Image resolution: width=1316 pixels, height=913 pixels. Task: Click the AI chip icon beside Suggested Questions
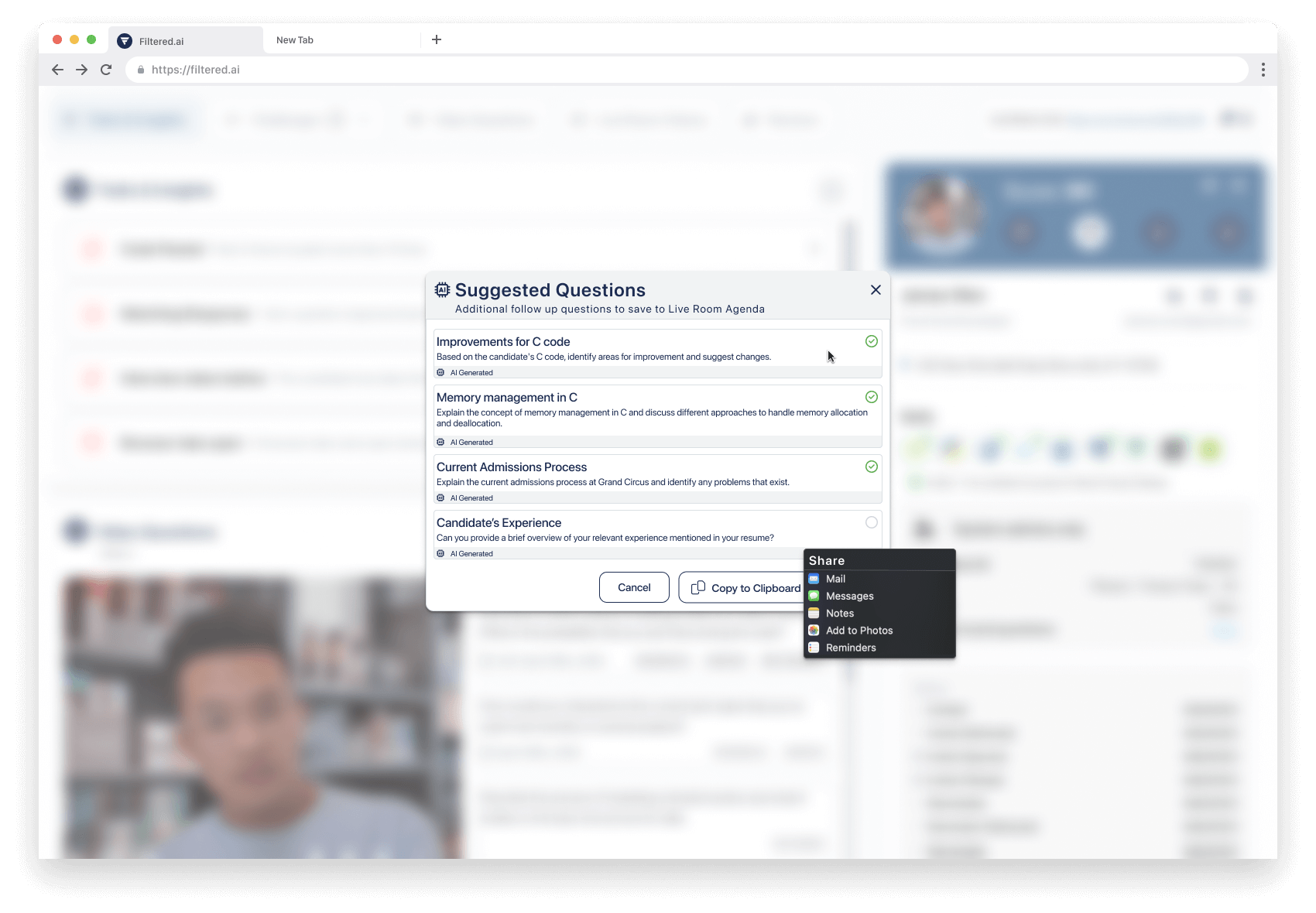coord(442,289)
